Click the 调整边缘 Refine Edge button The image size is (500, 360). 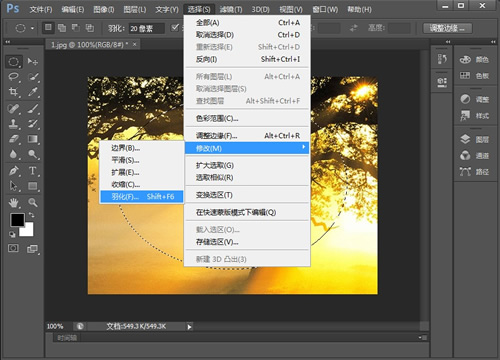(x=448, y=28)
